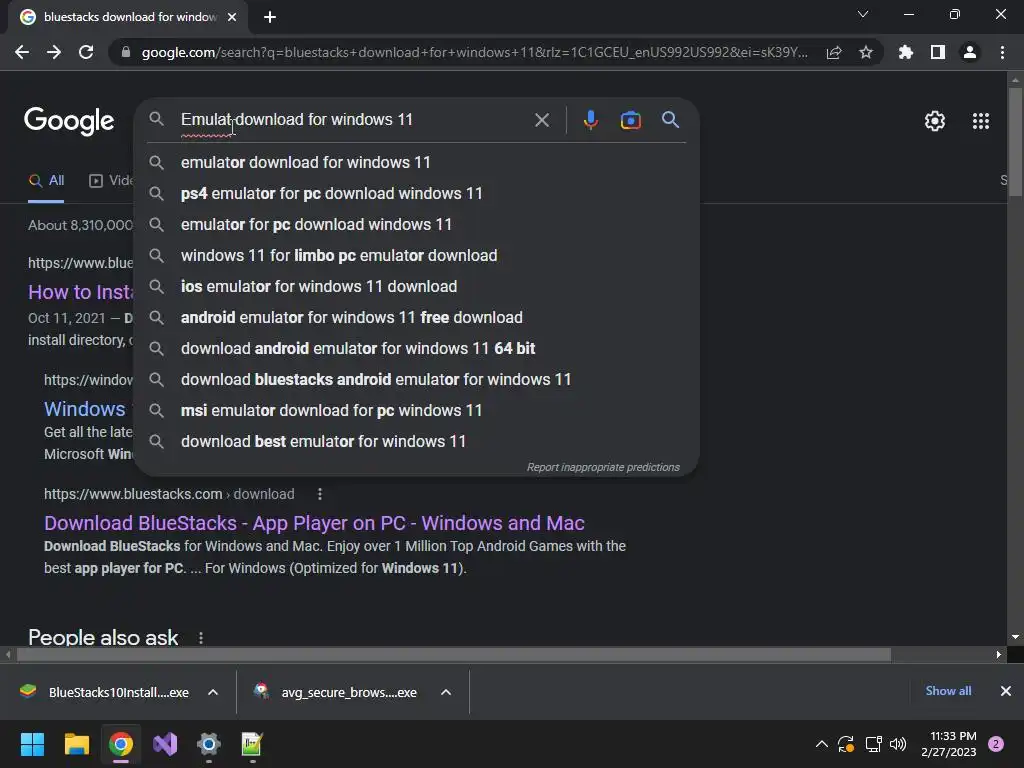
Task: Open volume control in tray
Action: coord(898,744)
